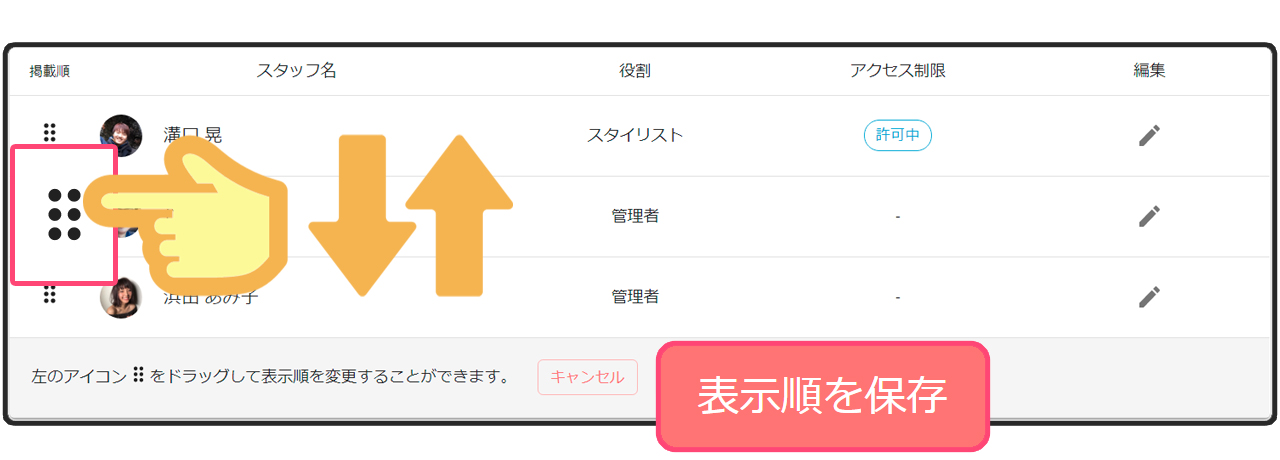
Task: Edit the bottom staff row via pencil icon
Action: [x=1149, y=297]
